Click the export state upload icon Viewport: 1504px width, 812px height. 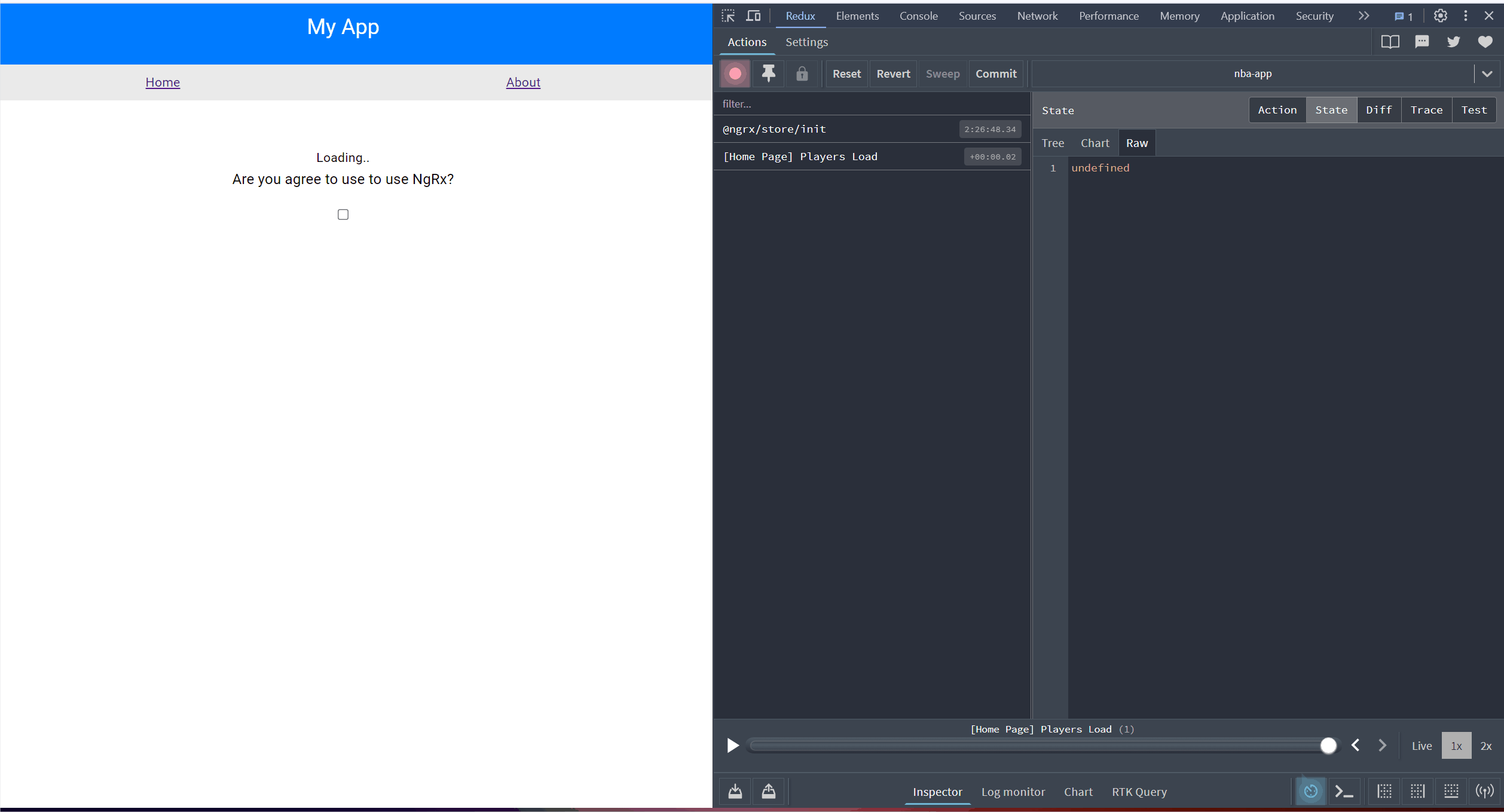click(768, 791)
